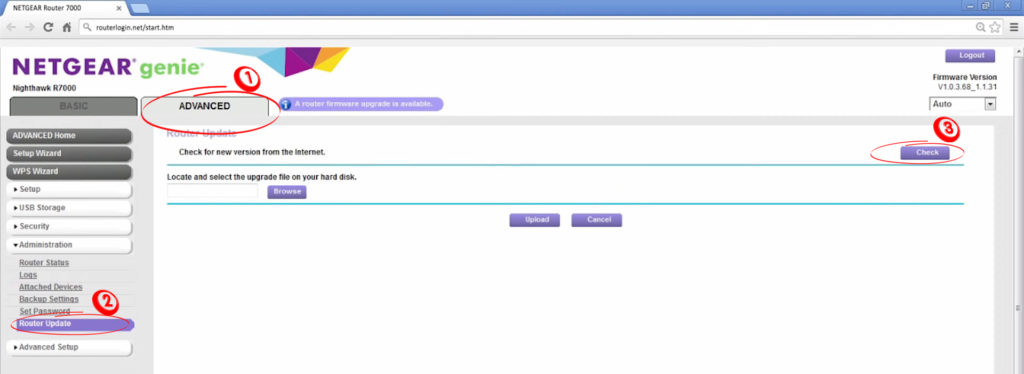Open the Router Status link
1024x374 pixels.
click(44, 263)
